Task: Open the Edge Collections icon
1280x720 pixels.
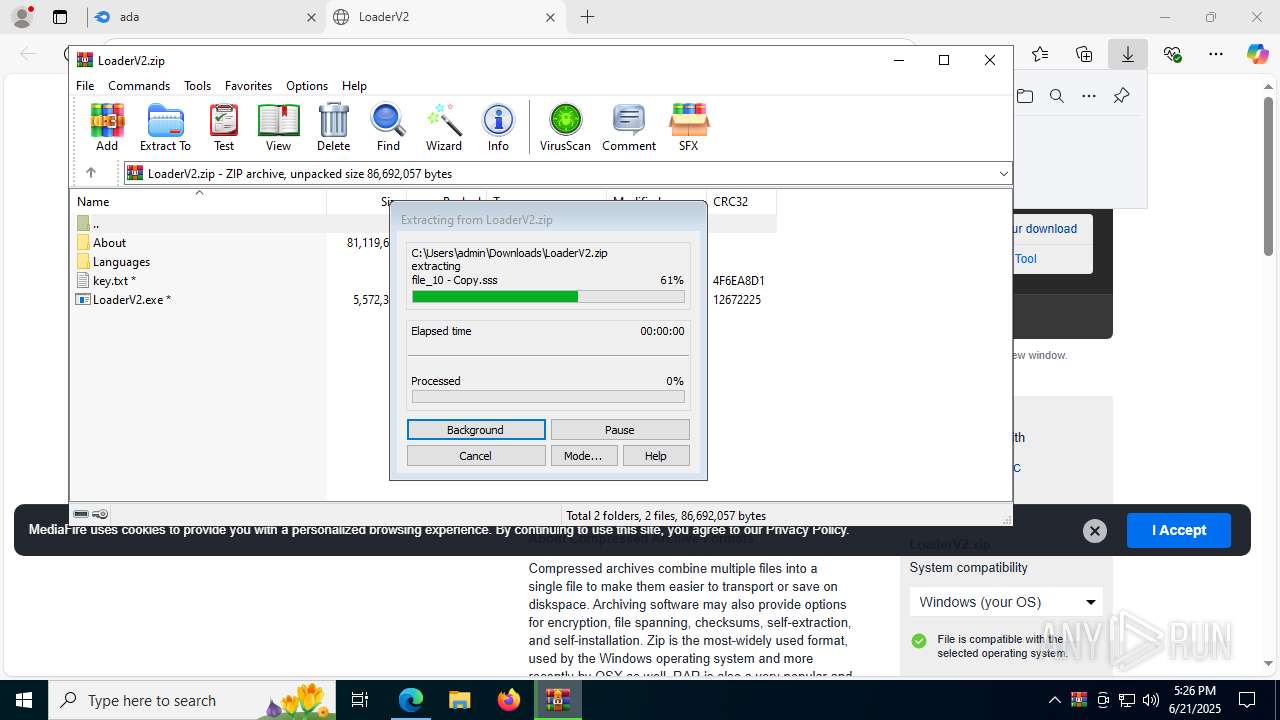Action: pyautogui.click(x=1084, y=54)
